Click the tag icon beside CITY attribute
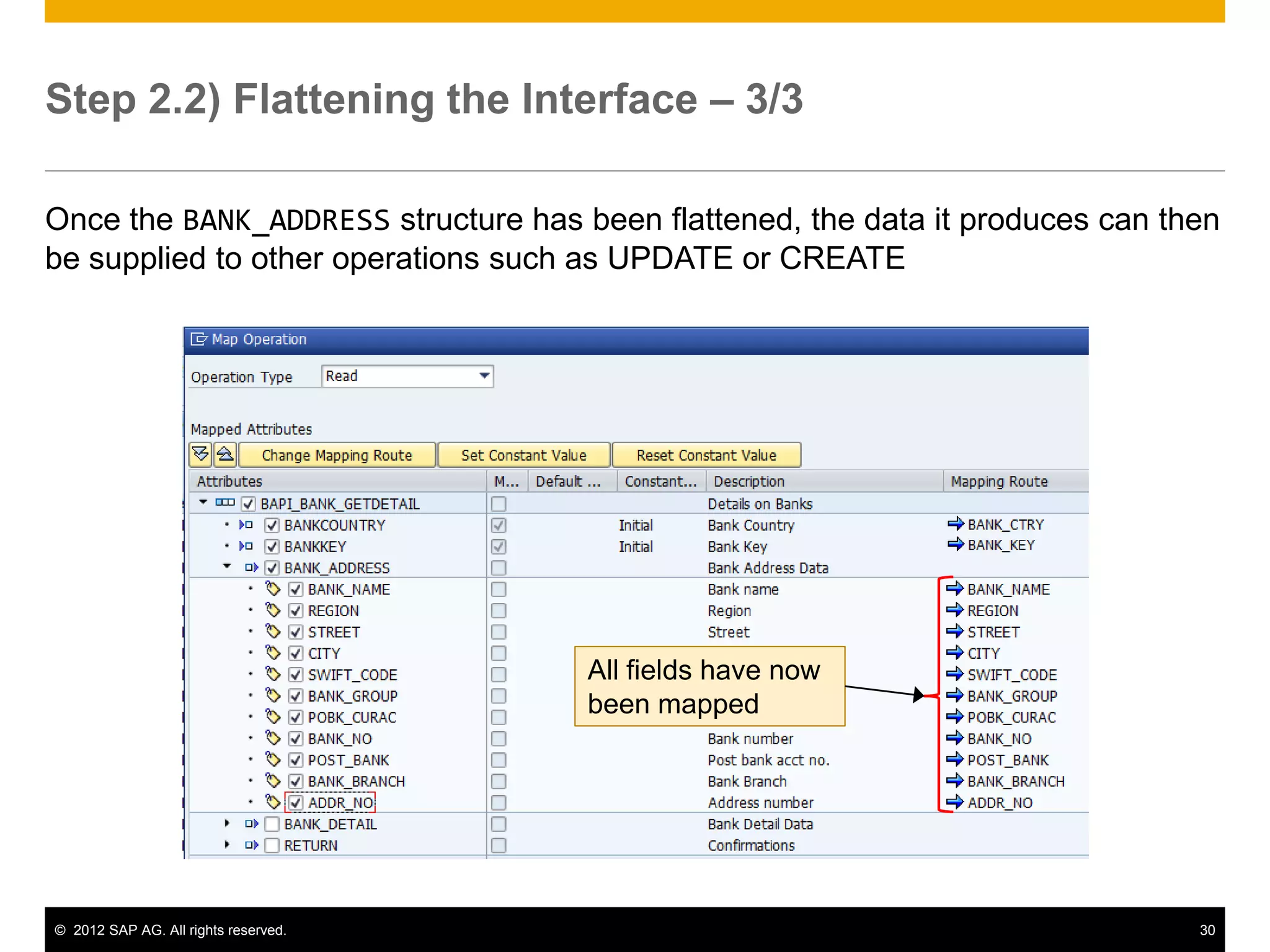 pyautogui.click(x=273, y=652)
